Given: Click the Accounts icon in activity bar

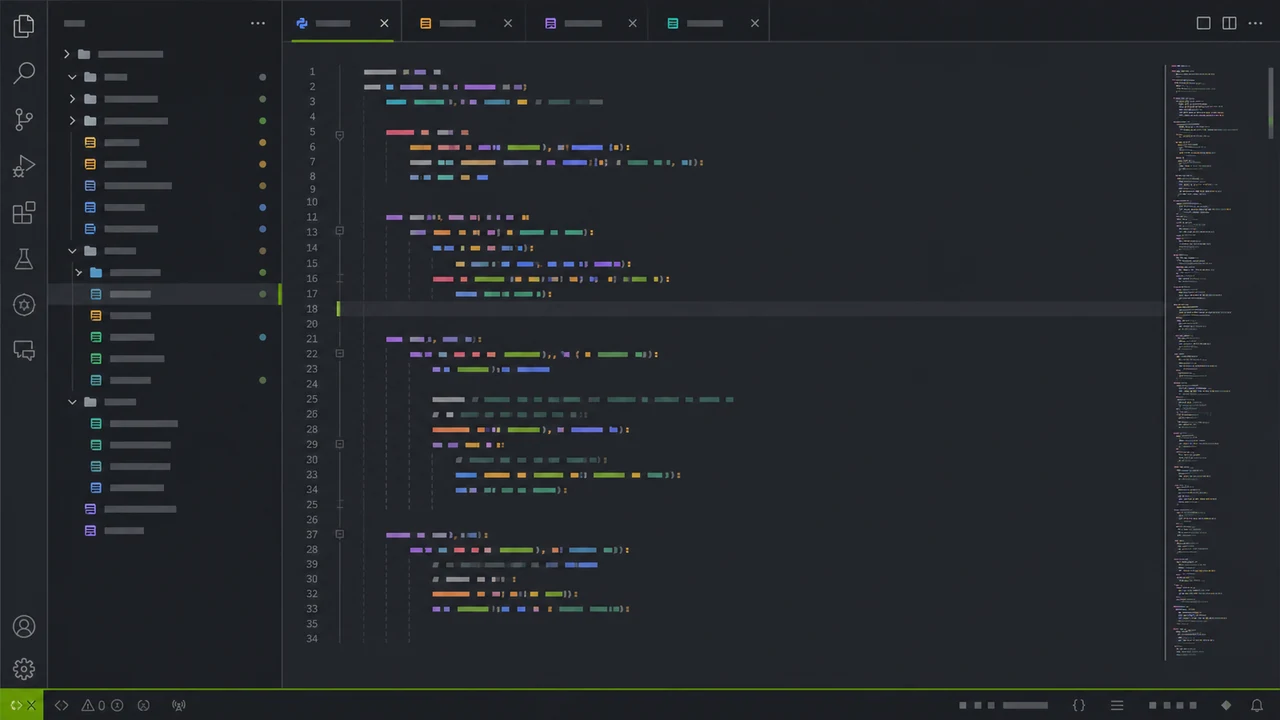Looking at the screenshot, I should click(x=24, y=626).
